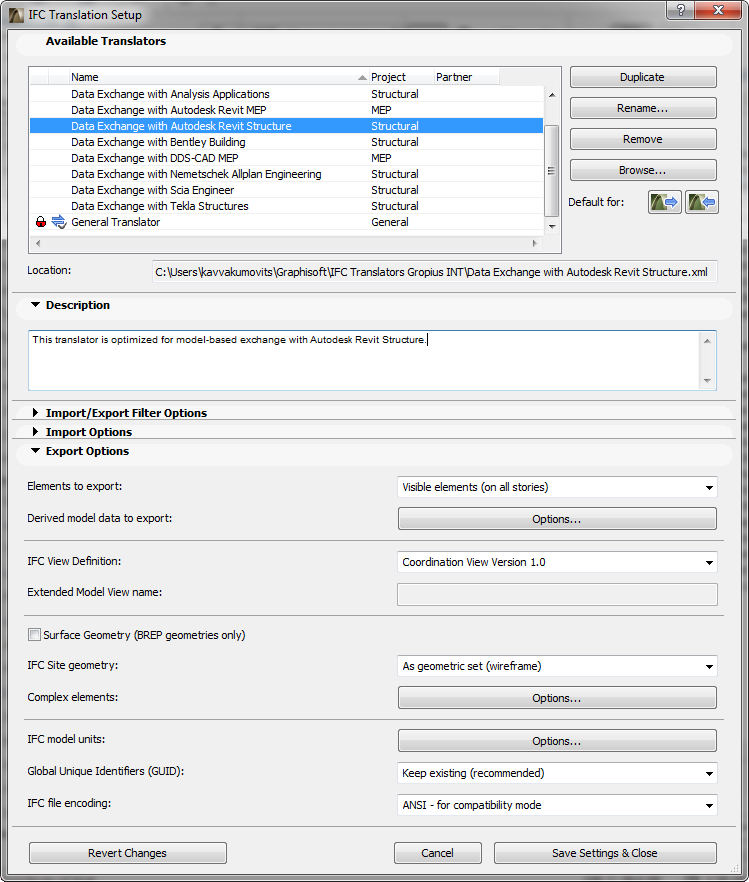Close the IFC Translation Setup dialog
The width and height of the screenshot is (749, 882).
point(718,10)
